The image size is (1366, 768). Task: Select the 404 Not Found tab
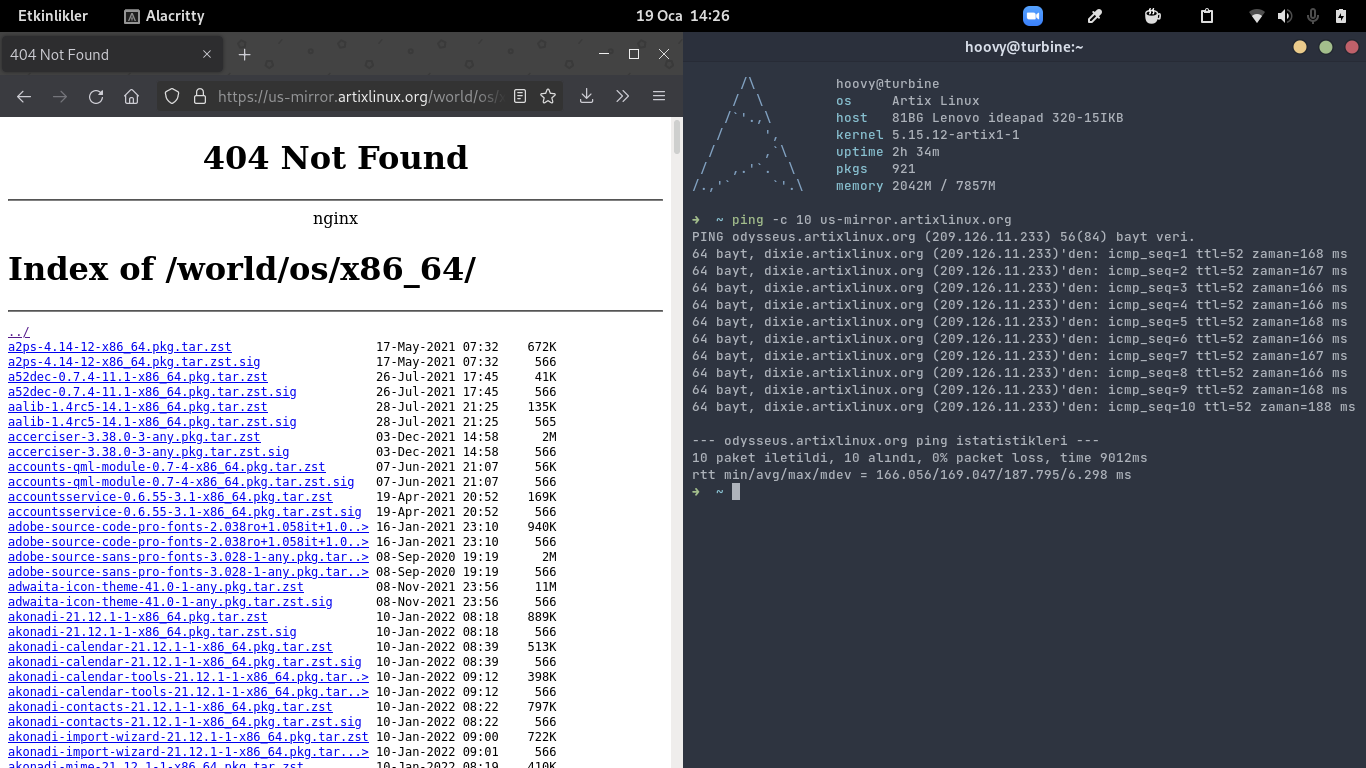[x=111, y=54]
